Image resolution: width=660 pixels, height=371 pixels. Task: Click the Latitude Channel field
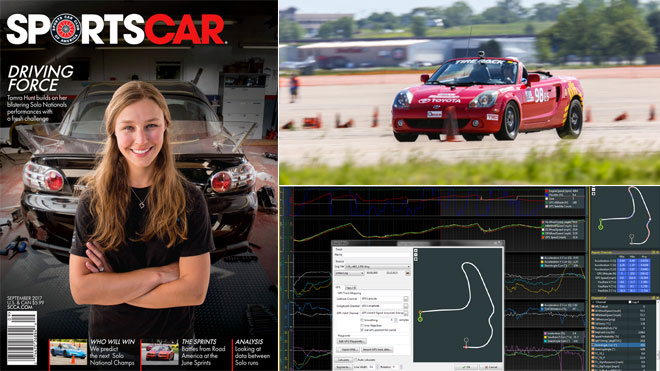(382, 299)
